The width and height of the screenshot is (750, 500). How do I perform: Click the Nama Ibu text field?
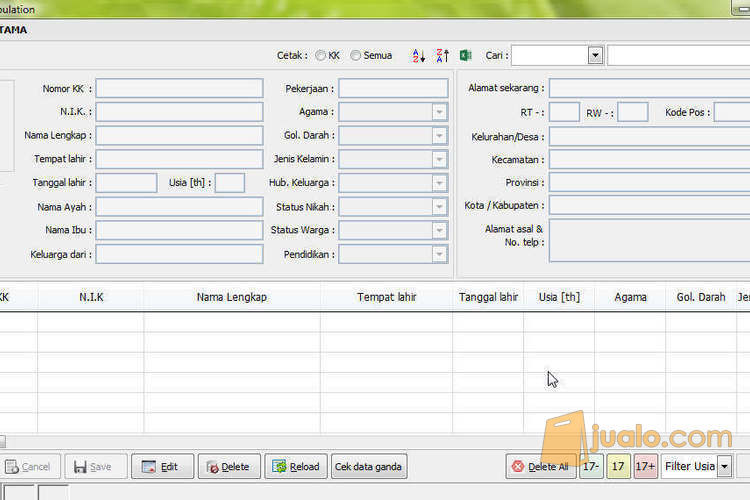pos(179,230)
